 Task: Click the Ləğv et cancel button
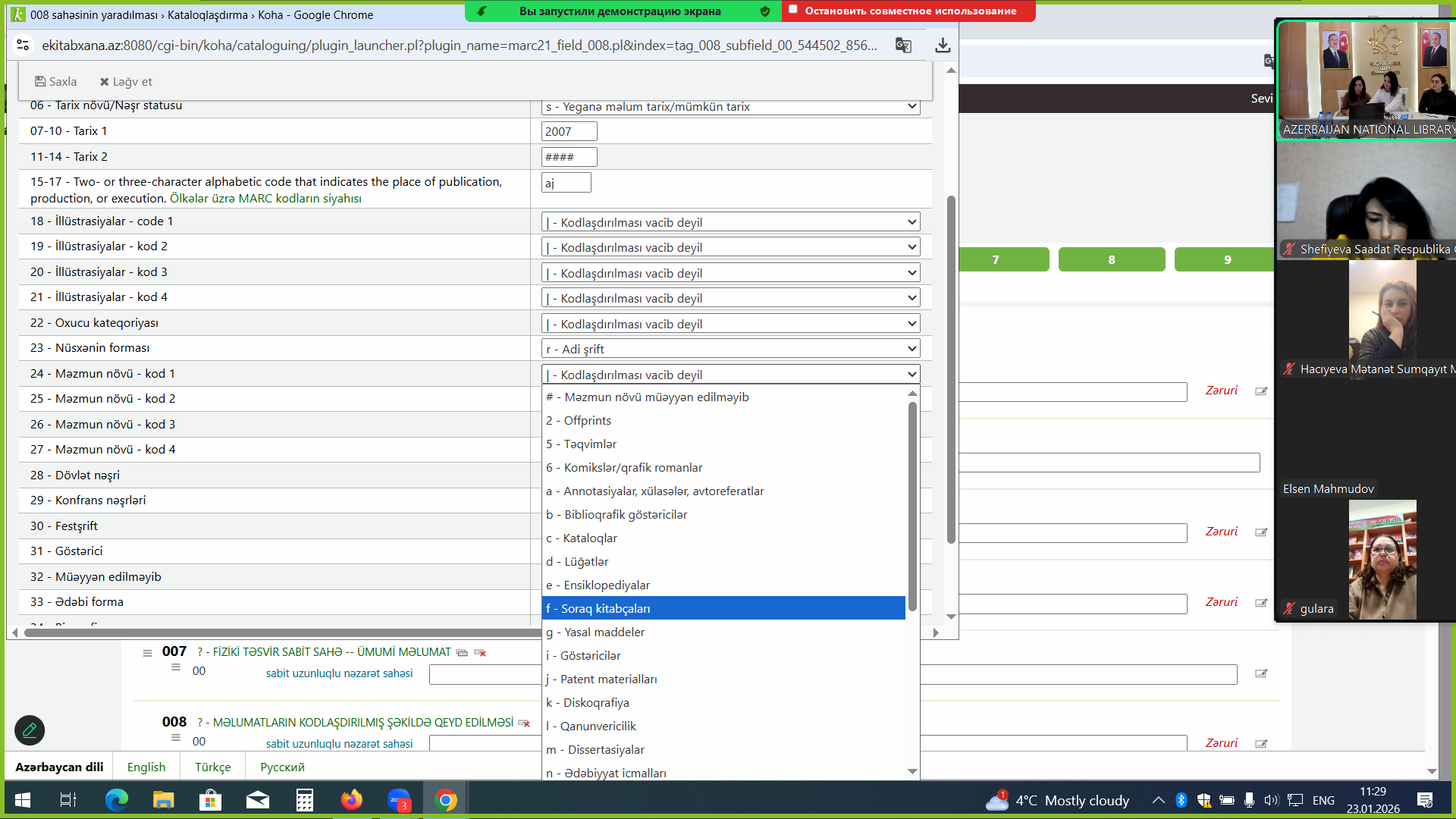click(x=126, y=82)
